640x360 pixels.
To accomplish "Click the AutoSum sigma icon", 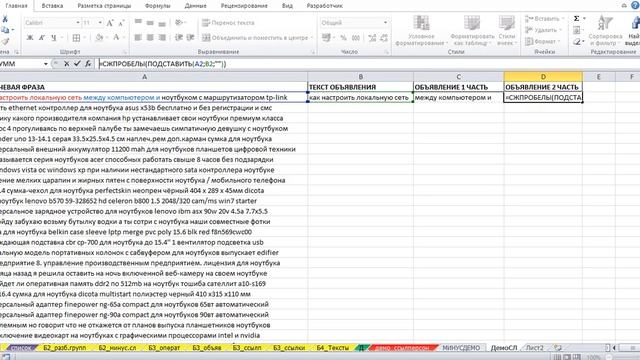I will click(576, 19).
